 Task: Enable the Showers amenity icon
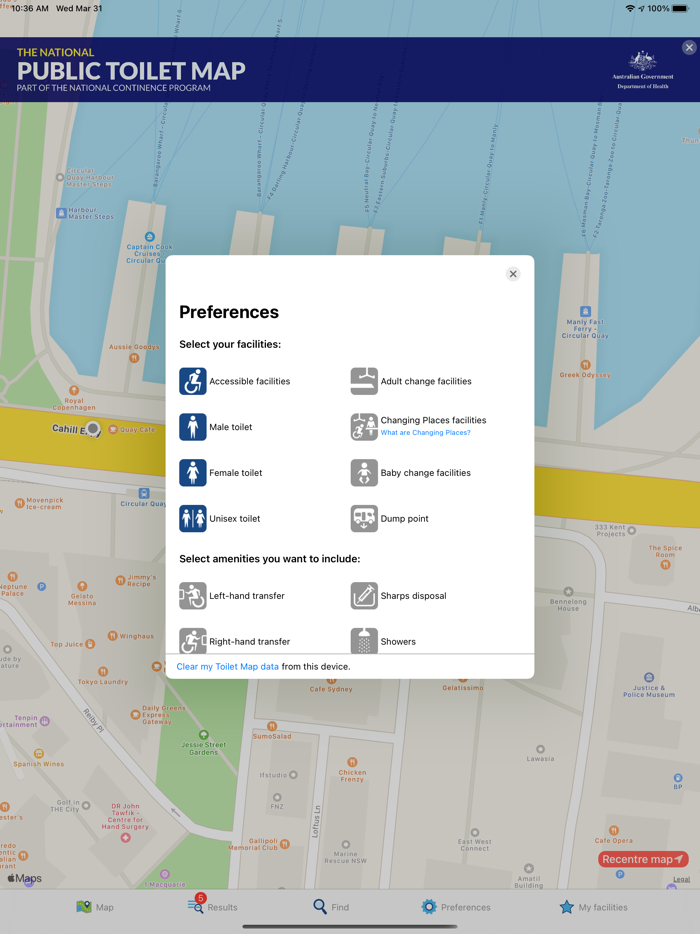tap(364, 640)
